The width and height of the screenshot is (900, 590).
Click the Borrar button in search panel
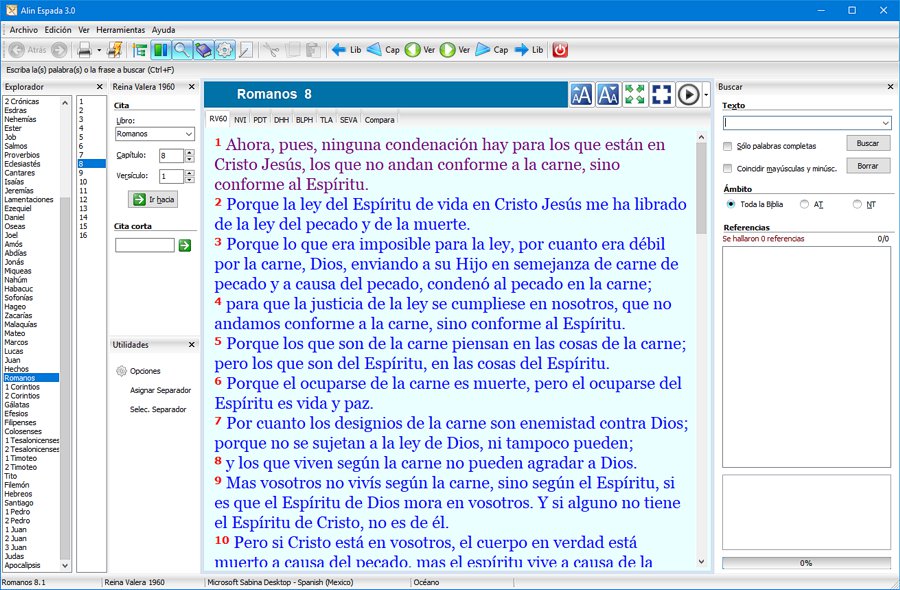coord(867,166)
